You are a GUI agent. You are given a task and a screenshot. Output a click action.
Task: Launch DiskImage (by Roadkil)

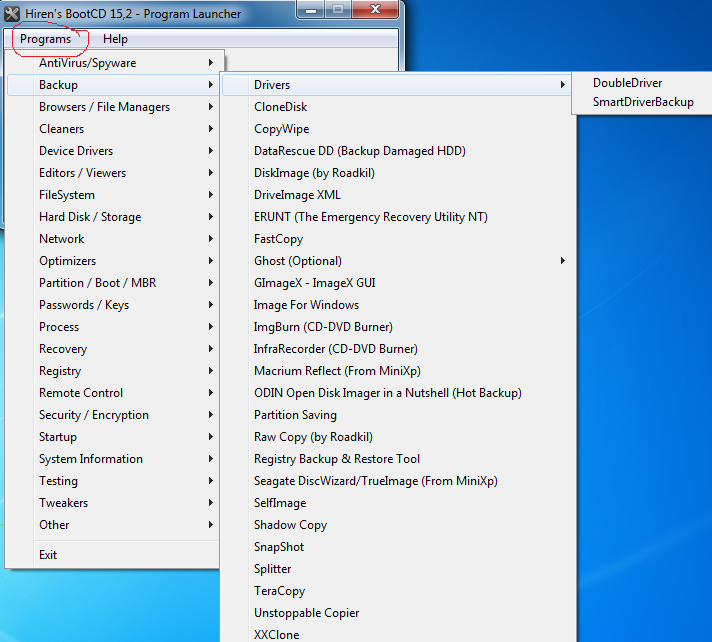(x=397, y=173)
